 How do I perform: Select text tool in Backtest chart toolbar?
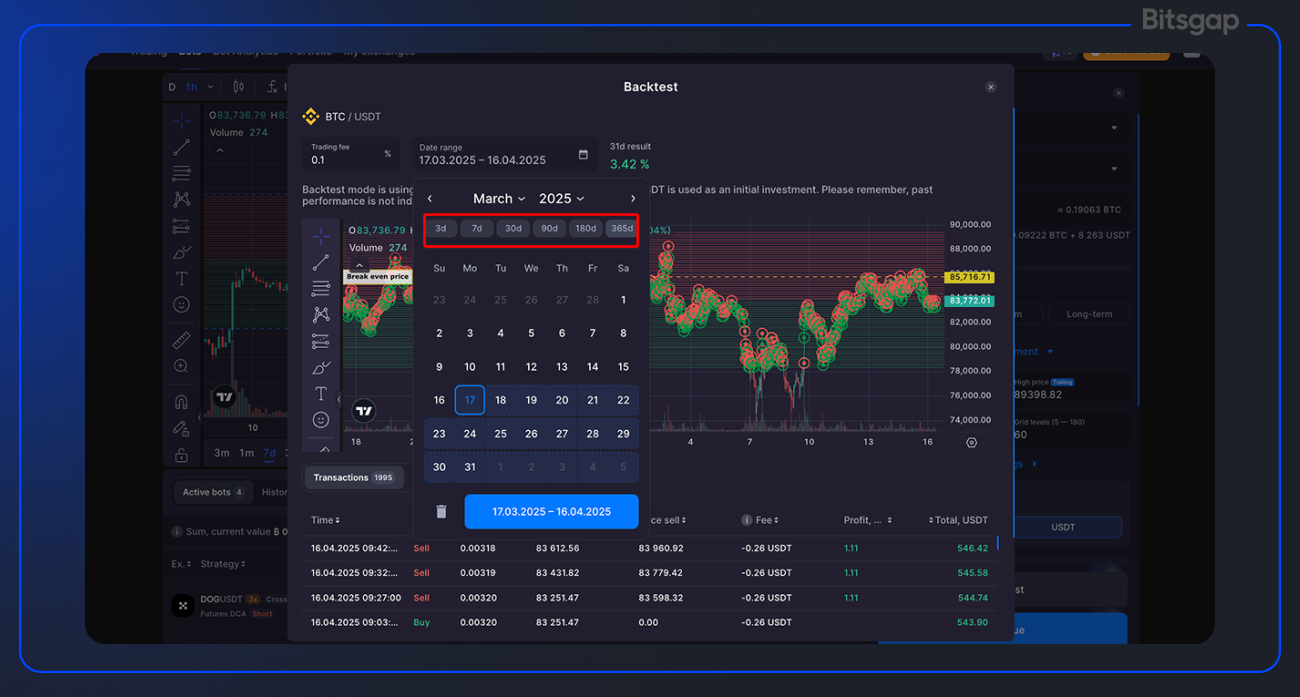click(x=321, y=394)
